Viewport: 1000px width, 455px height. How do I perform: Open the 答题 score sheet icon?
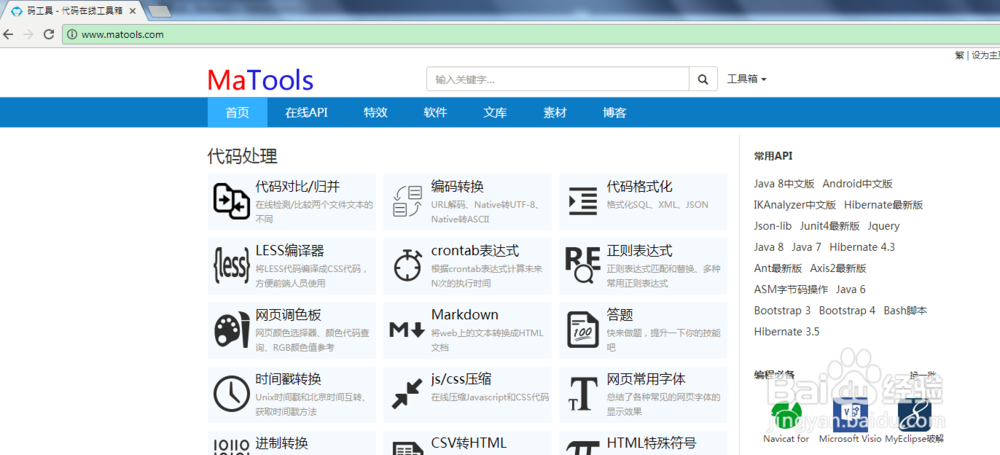(582, 330)
